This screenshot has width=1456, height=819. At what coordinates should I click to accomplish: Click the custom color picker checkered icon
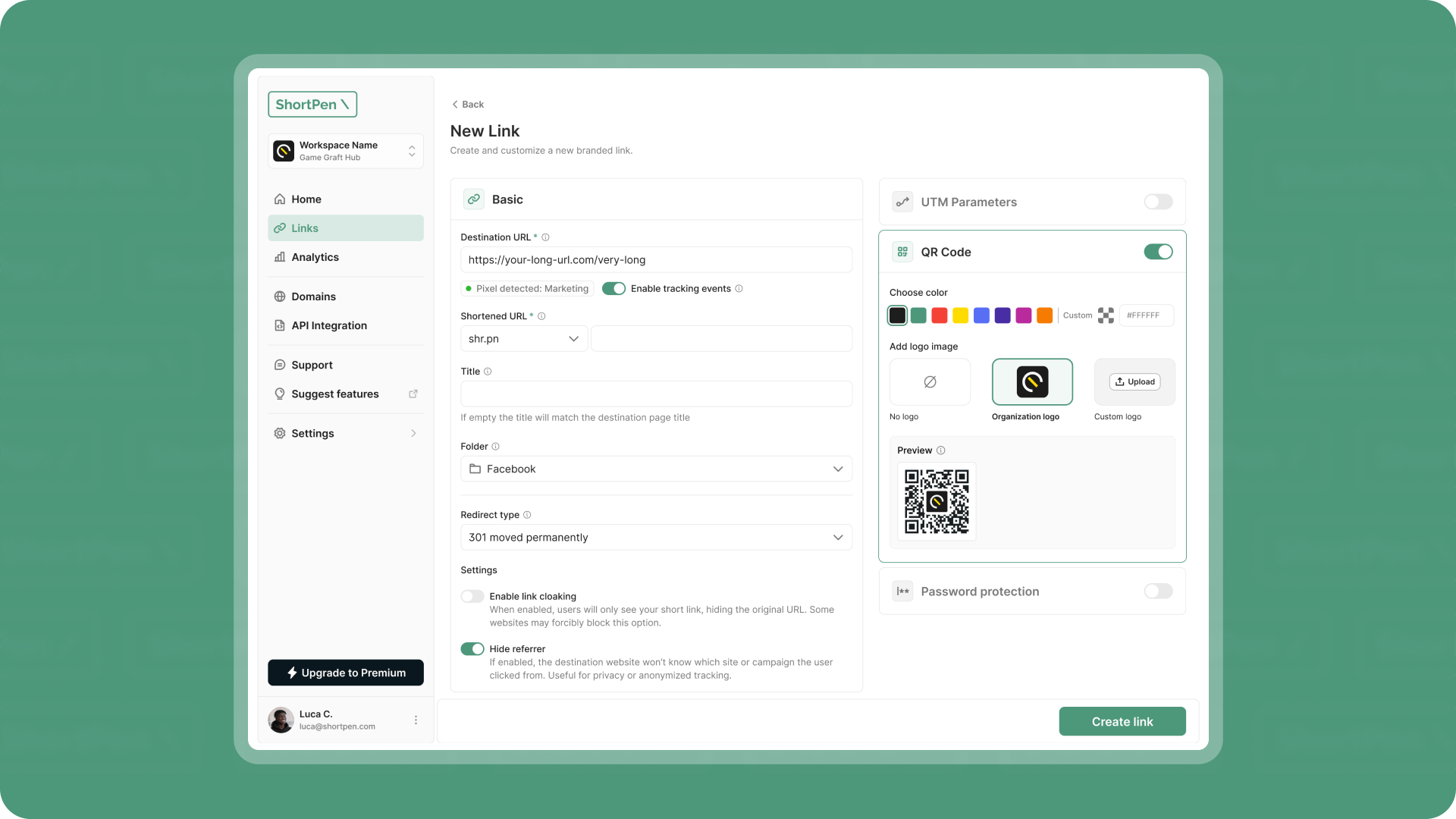point(1106,315)
